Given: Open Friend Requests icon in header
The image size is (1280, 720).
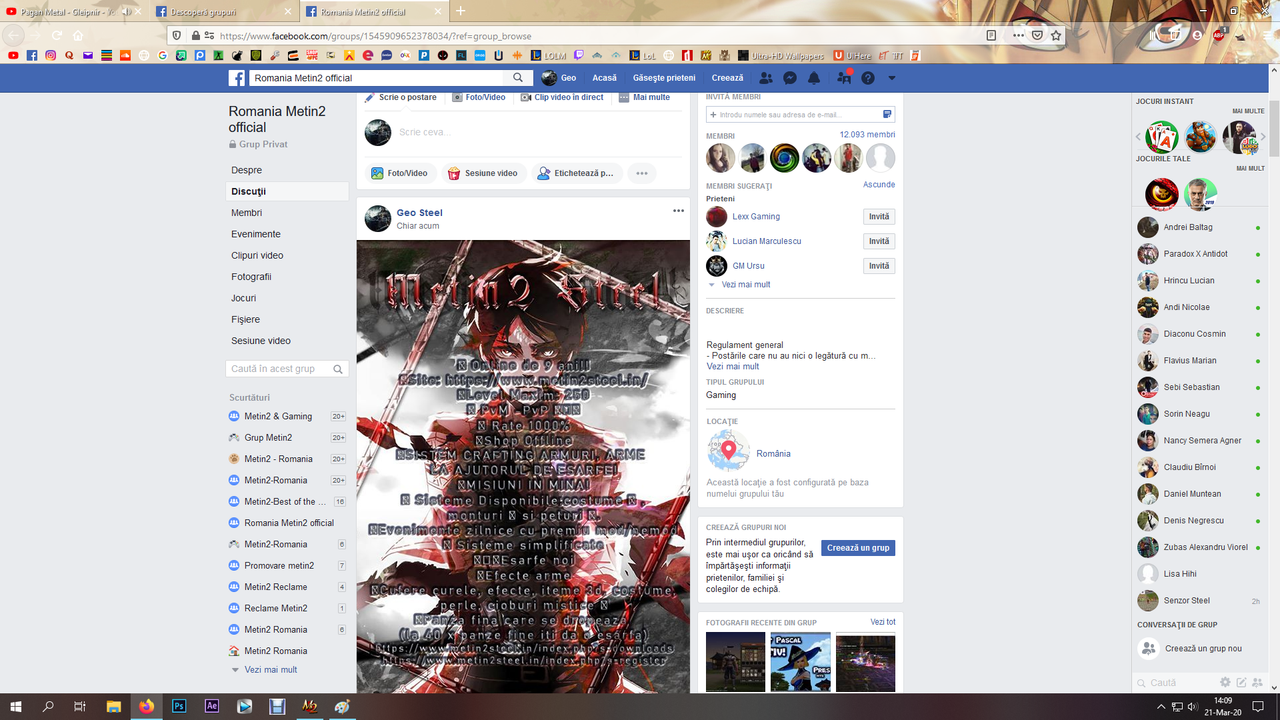Looking at the screenshot, I should click(x=766, y=78).
